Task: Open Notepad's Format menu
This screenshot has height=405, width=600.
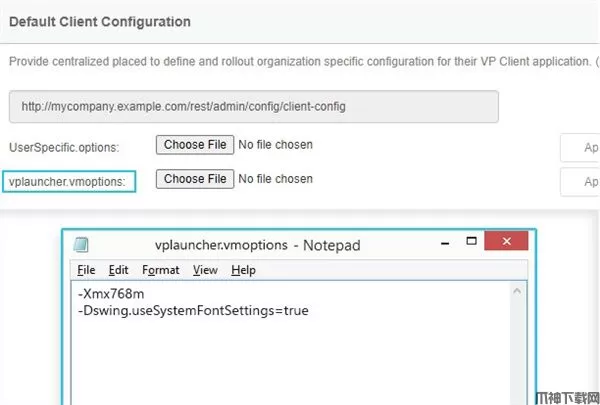Action: 160,270
